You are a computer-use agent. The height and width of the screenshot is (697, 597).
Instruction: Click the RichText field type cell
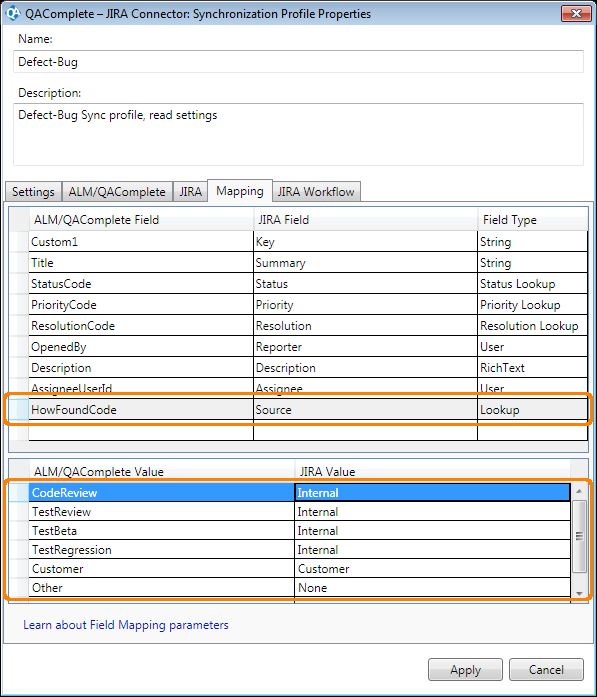tap(533, 368)
